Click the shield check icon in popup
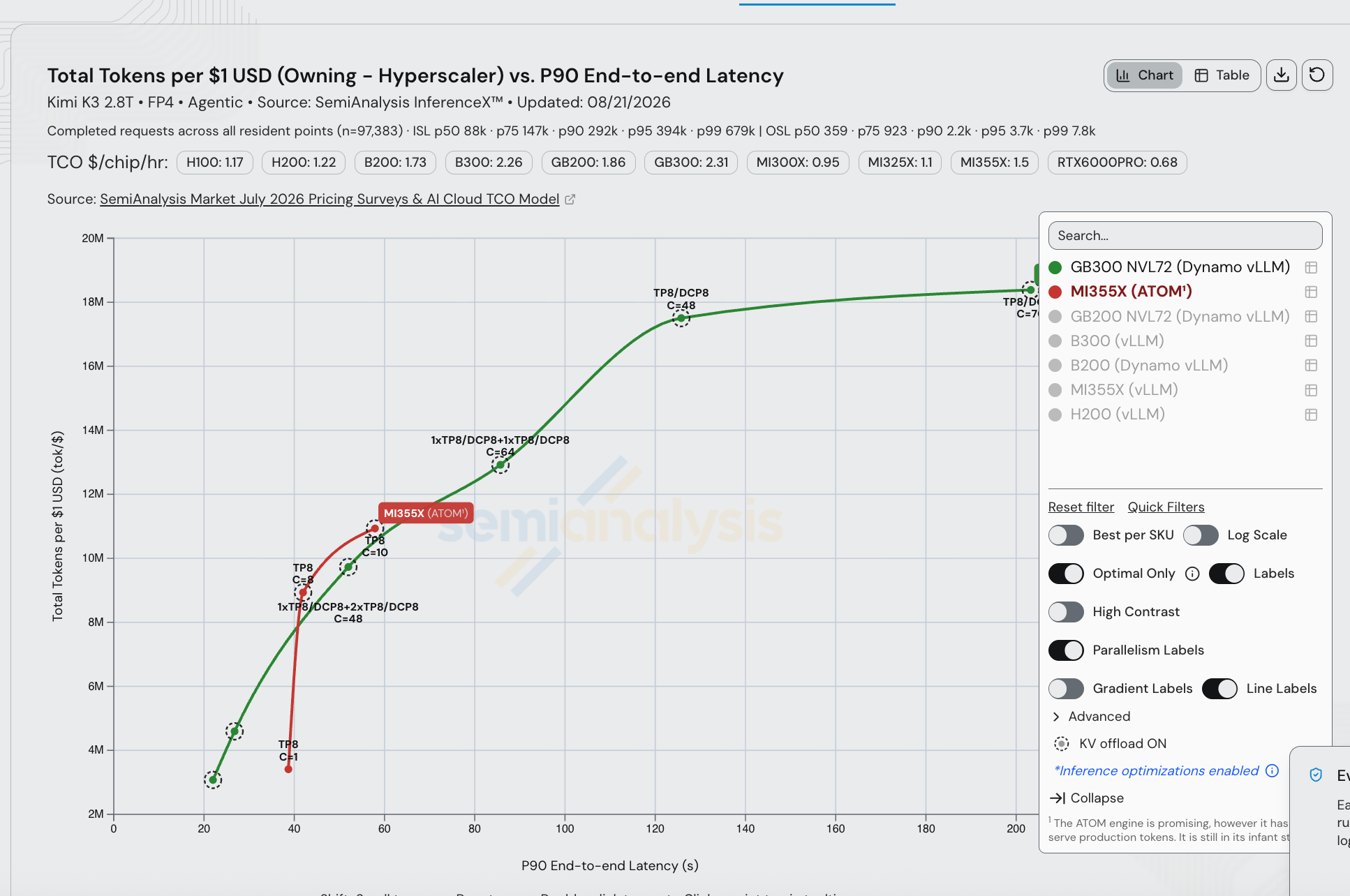The image size is (1350, 896). pyautogui.click(x=1316, y=775)
